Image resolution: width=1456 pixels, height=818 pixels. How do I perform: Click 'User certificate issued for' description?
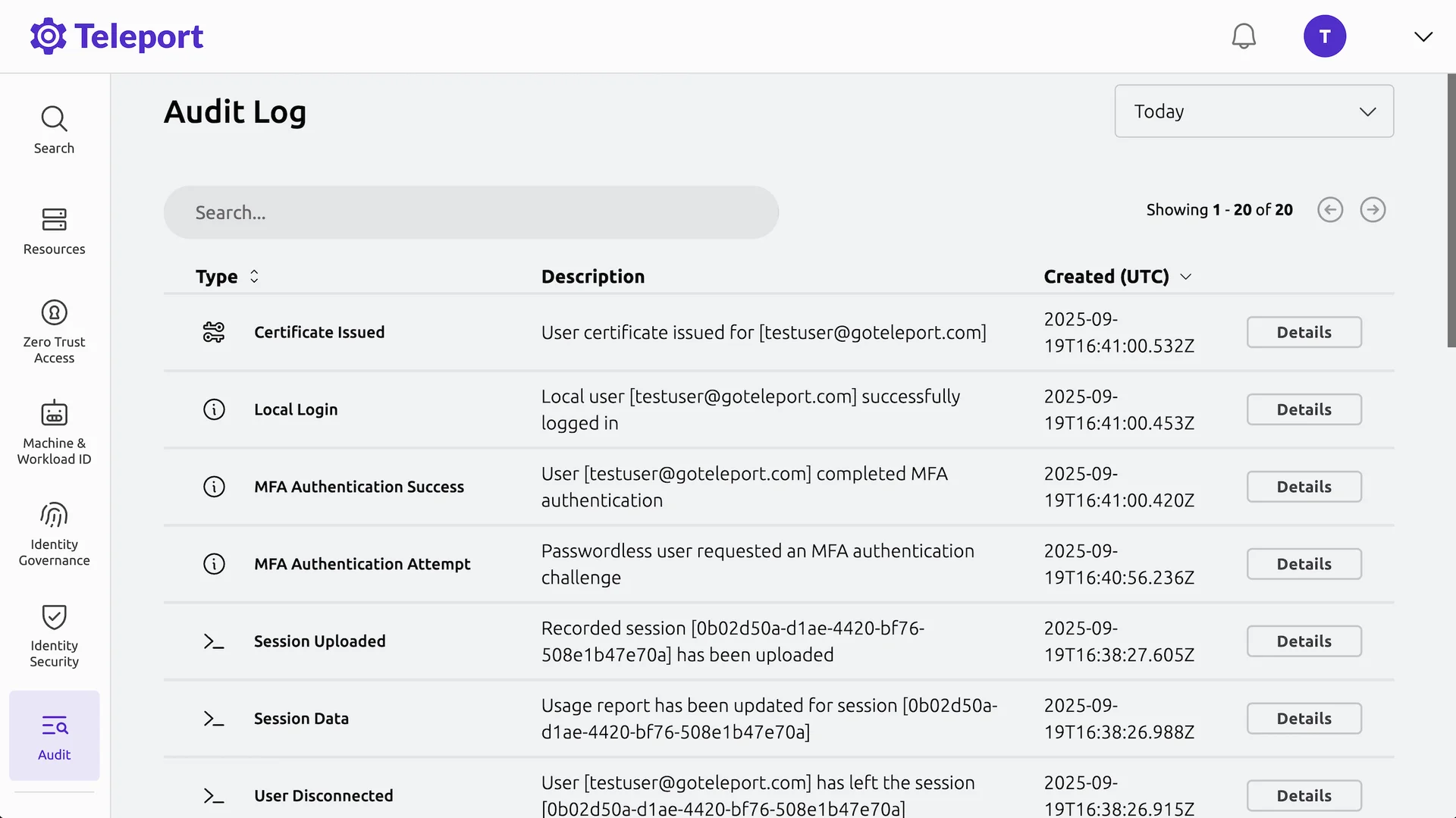[764, 333]
